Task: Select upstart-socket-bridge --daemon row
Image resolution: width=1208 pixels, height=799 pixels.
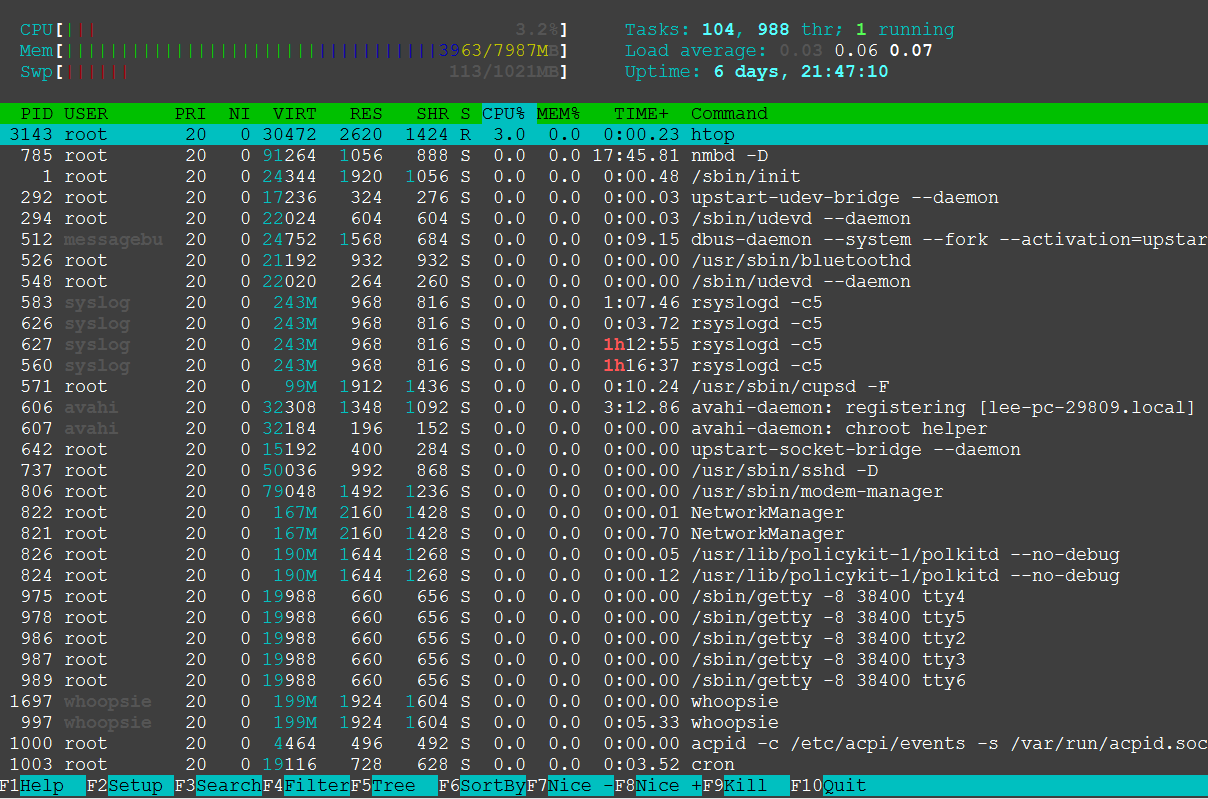Action: [604, 450]
